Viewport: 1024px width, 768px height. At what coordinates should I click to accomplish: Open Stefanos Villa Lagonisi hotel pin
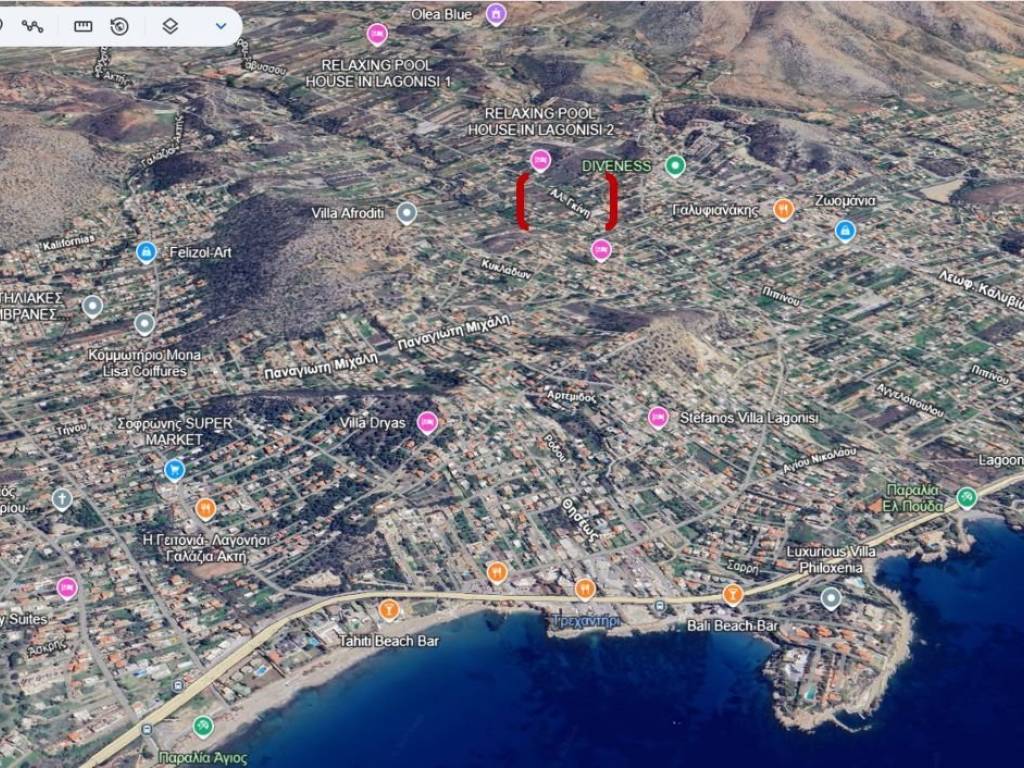pyautogui.click(x=658, y=418)
